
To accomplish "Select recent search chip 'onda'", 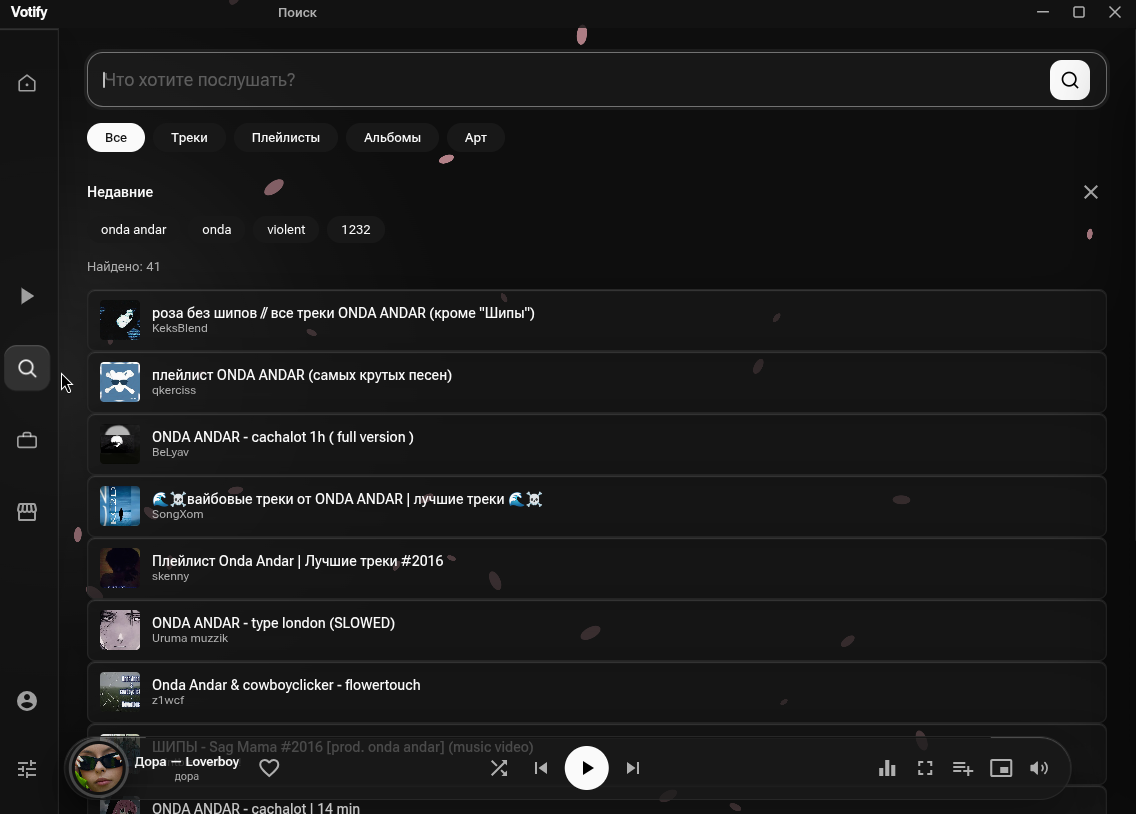I will 217,230.
